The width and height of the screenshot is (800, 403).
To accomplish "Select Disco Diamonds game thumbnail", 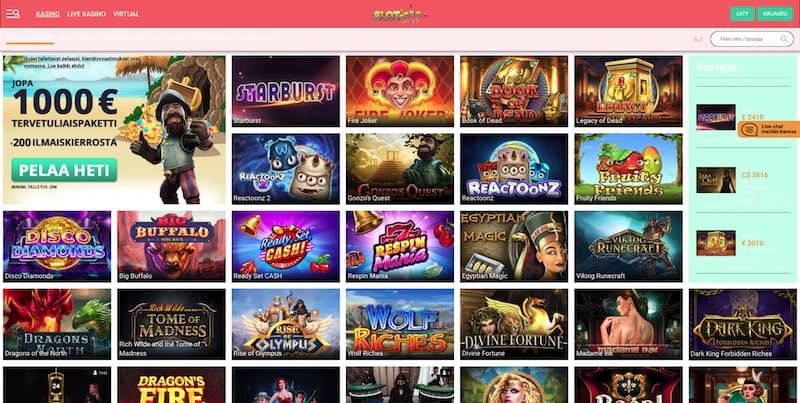I will tap(57, 246).
